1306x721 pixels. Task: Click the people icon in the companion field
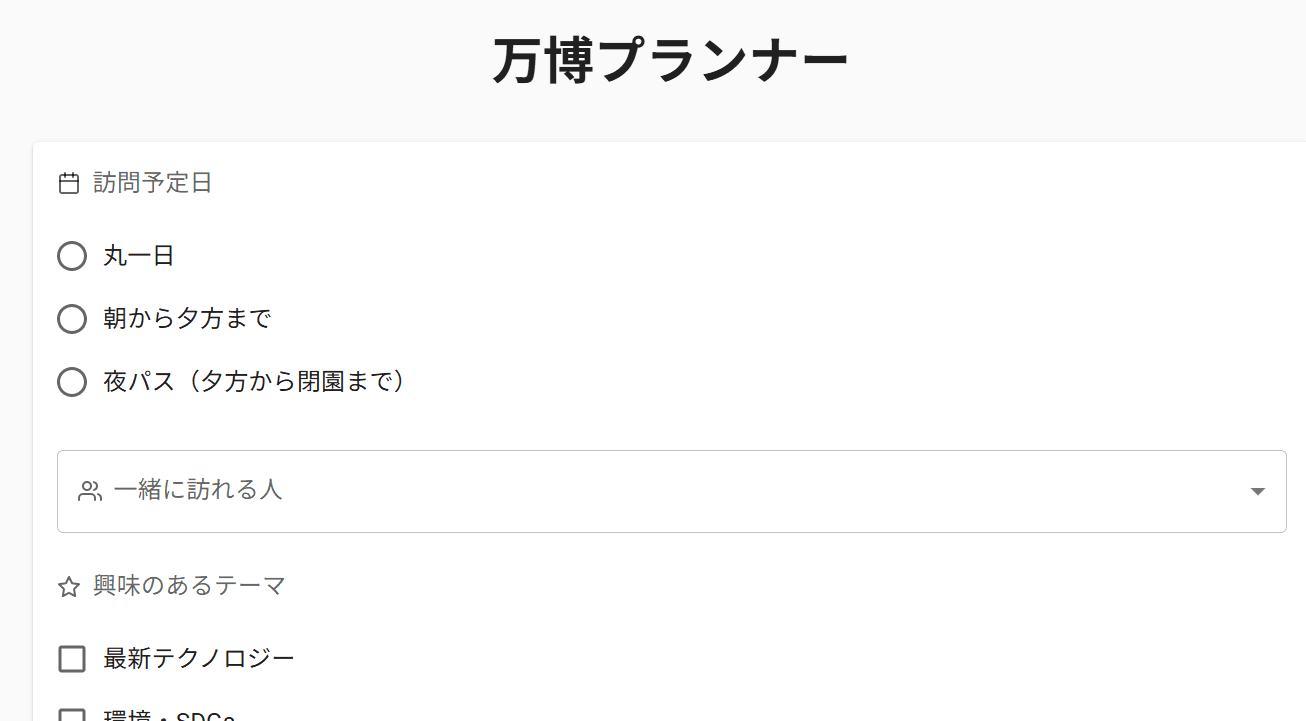point(90,491)
